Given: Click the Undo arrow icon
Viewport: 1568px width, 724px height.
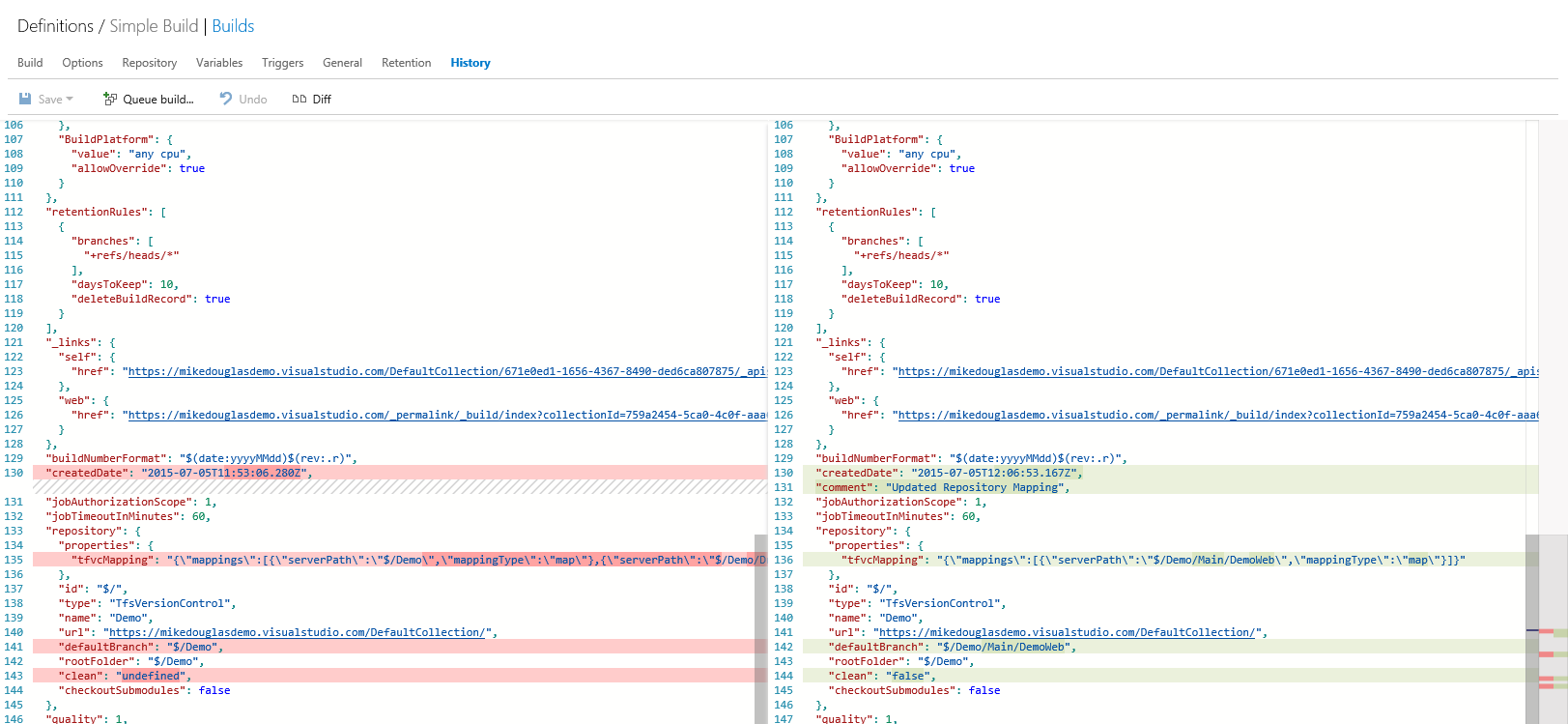Looking at the screenshot, I should tap(226, 99).
